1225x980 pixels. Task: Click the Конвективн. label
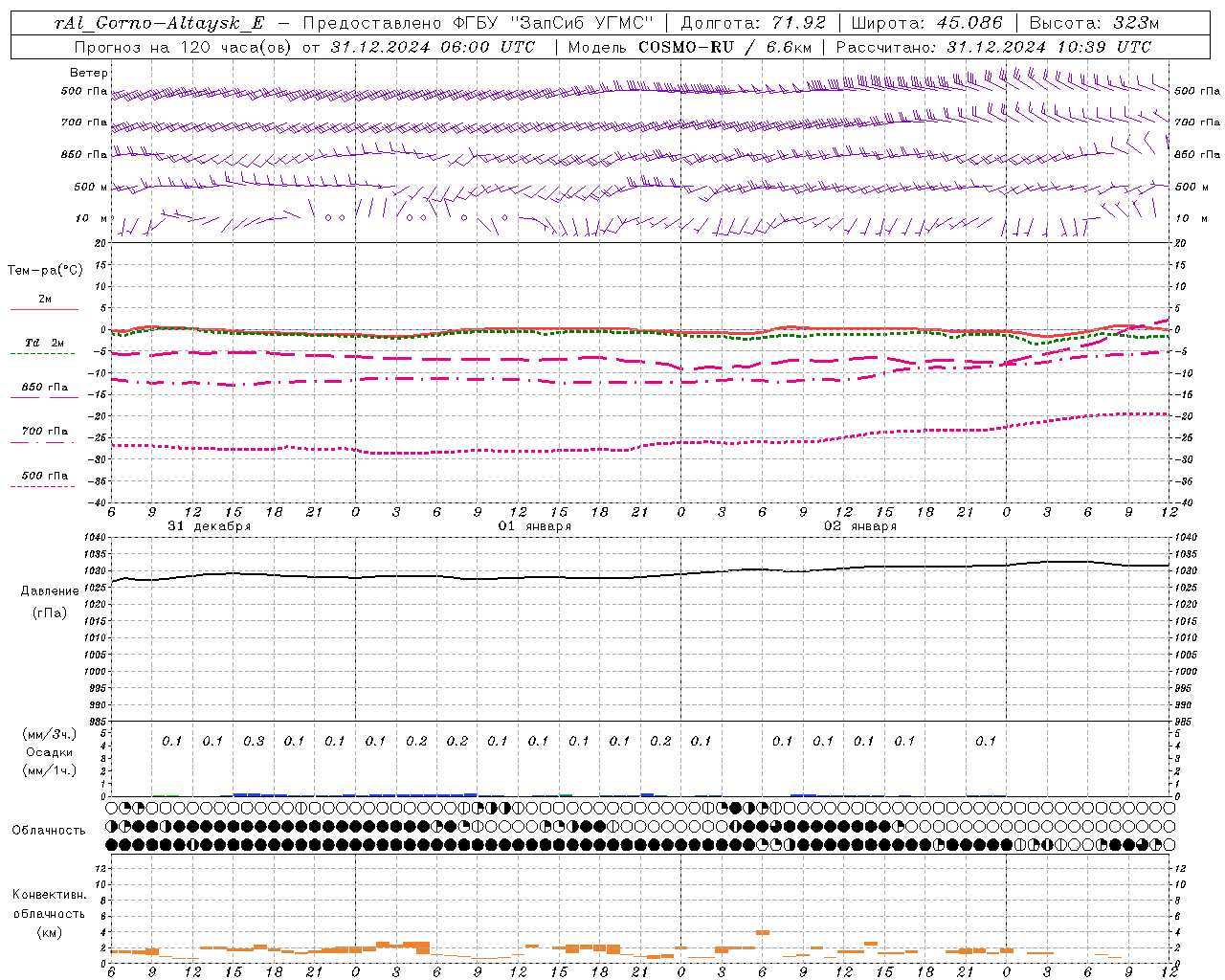[49, 895]
